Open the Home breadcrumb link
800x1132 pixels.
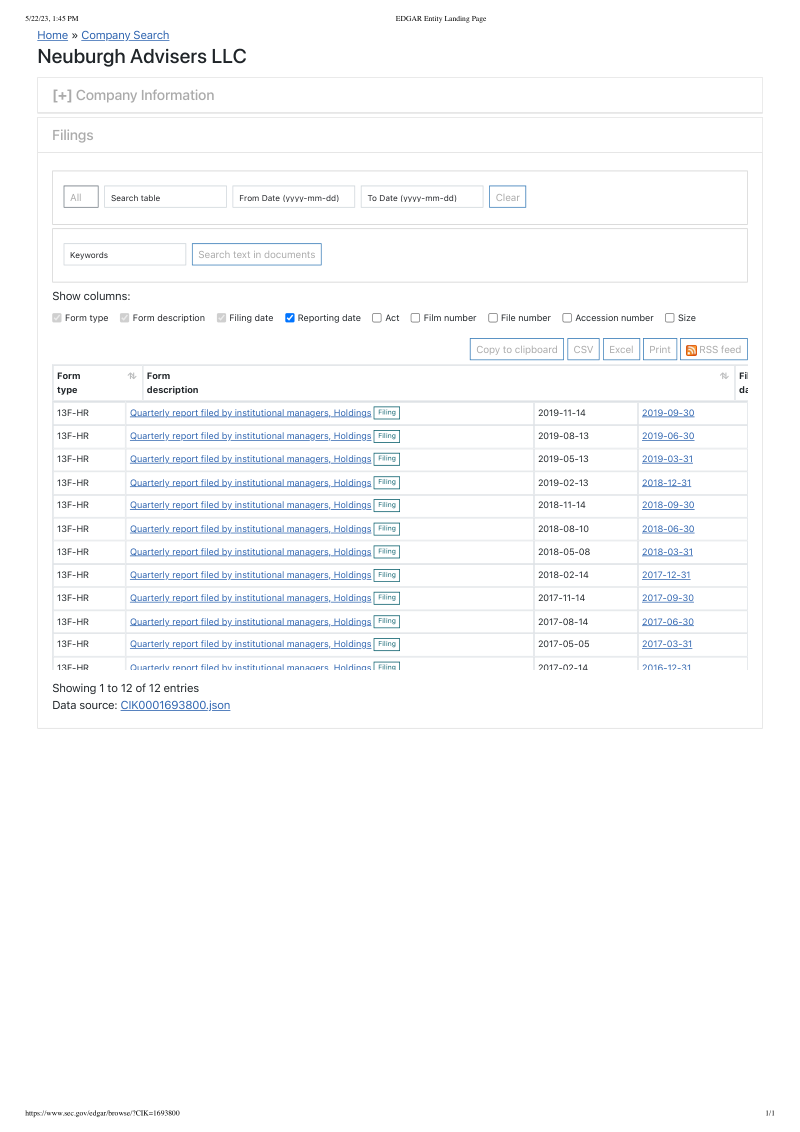point(53,35)
